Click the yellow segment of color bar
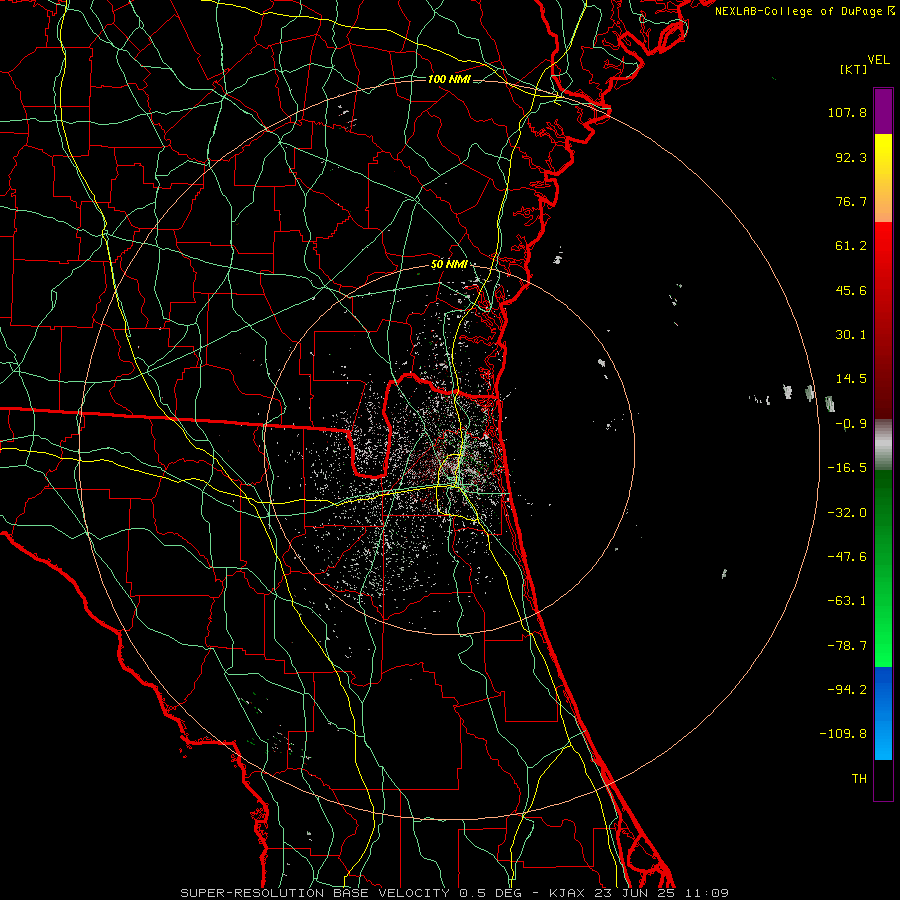 coord(883,178)
